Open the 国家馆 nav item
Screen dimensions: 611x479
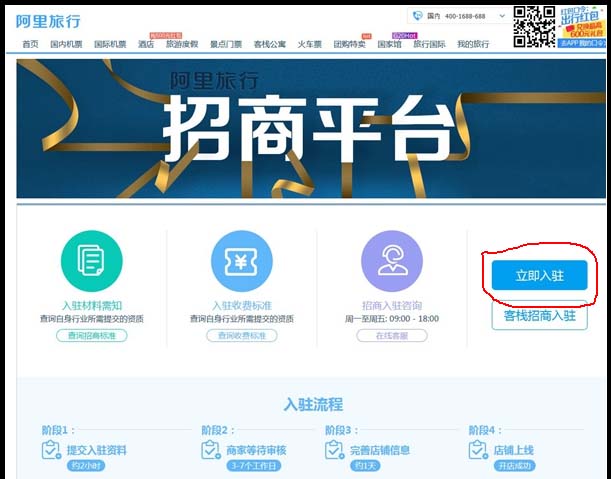coord(390,44)
